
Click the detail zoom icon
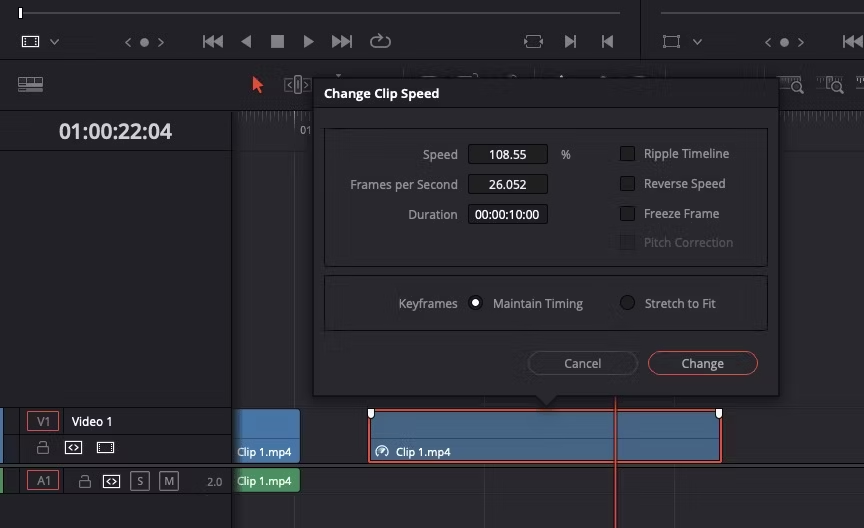coord(830,85)
